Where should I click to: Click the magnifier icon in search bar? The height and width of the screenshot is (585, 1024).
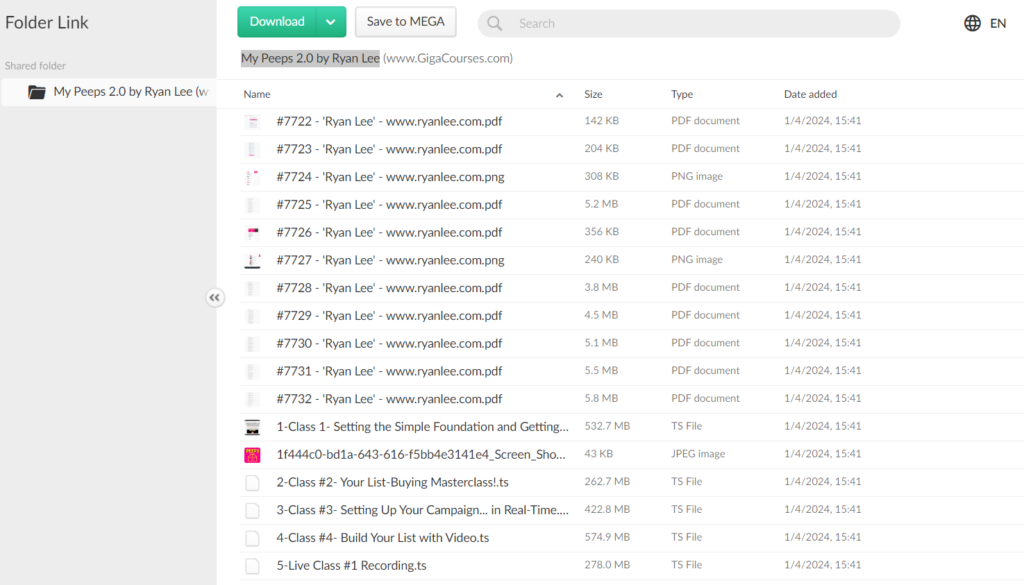tap(495, 23)
